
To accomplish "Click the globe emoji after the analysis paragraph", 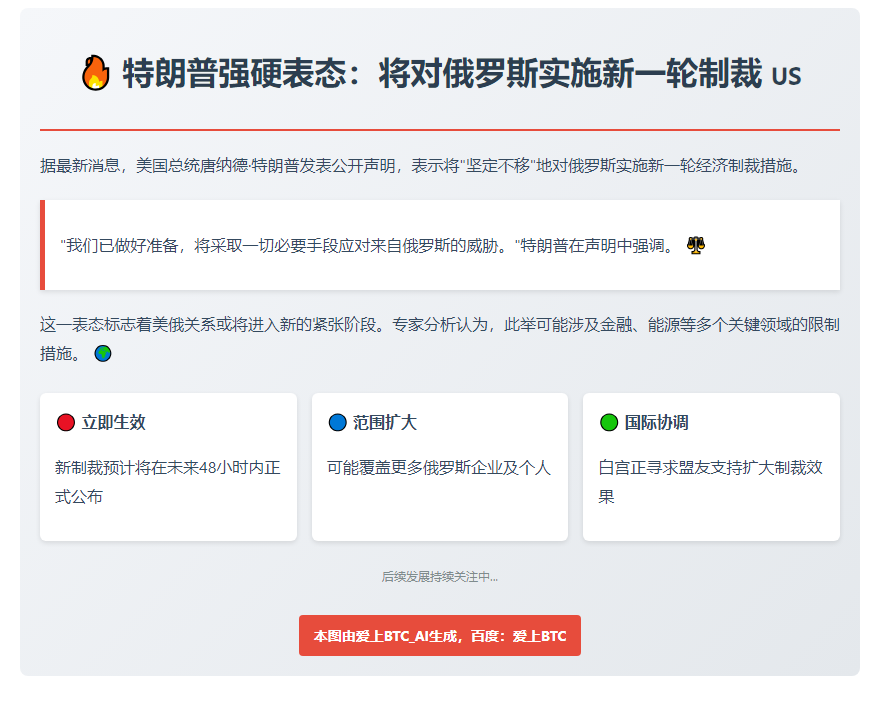I will click(103, 353).
